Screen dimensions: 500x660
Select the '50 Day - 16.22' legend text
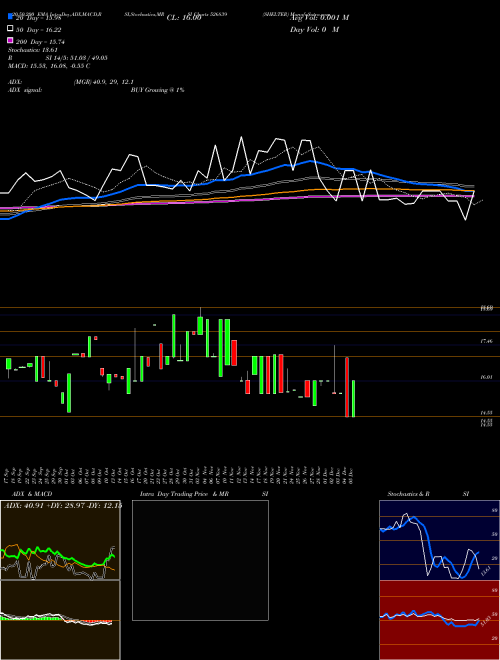pos(38,30)
